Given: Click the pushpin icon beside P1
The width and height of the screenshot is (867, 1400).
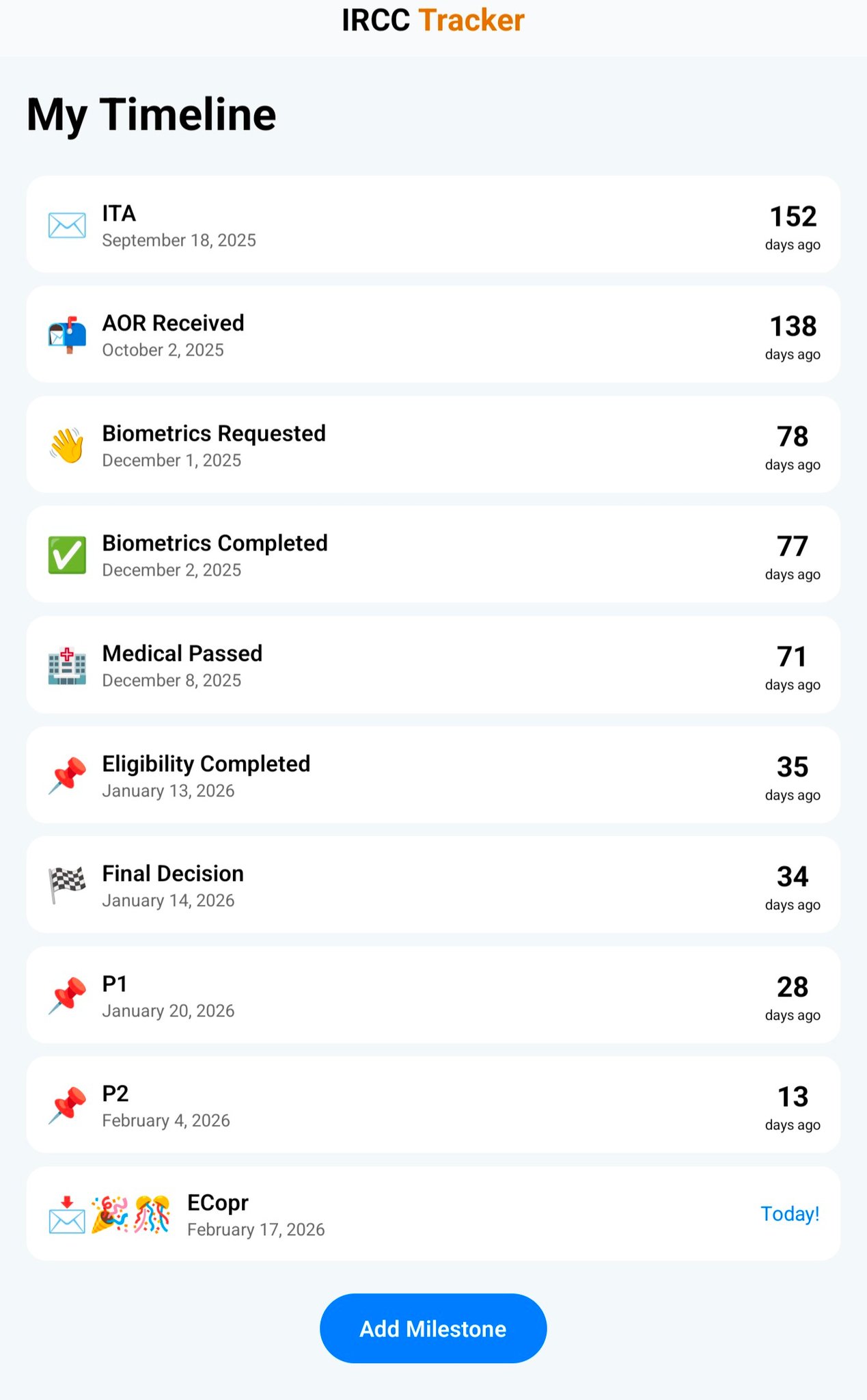Looking at the screenshot, I should coord(67,996).
